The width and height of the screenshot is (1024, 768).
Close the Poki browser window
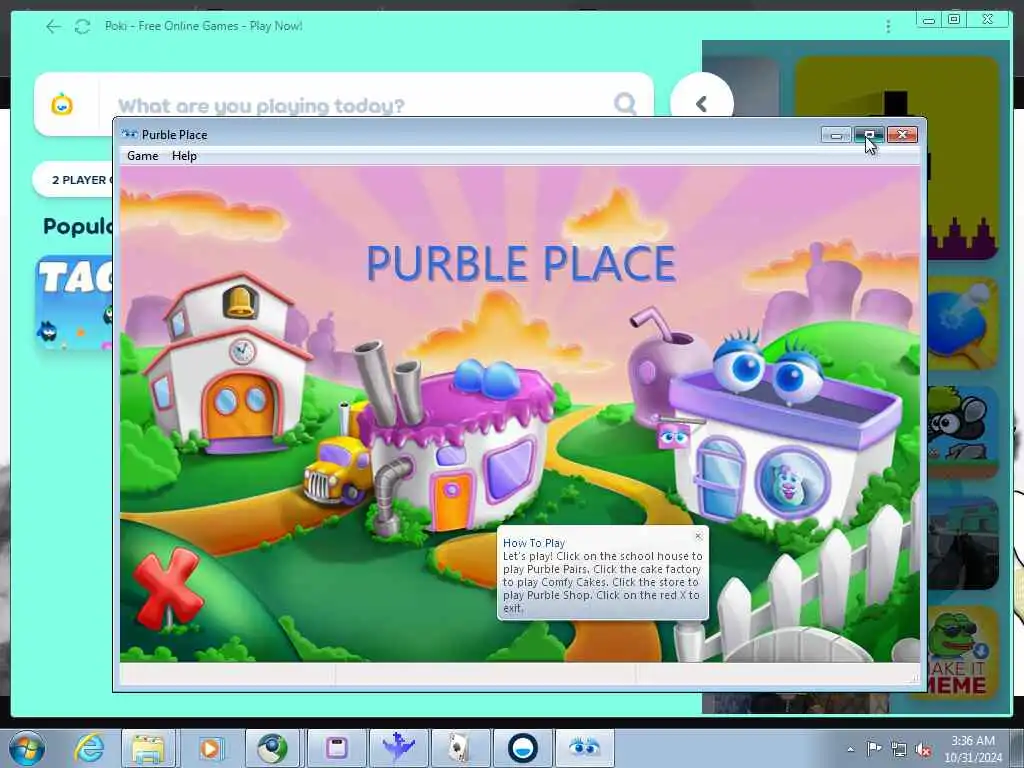(988, 20)
